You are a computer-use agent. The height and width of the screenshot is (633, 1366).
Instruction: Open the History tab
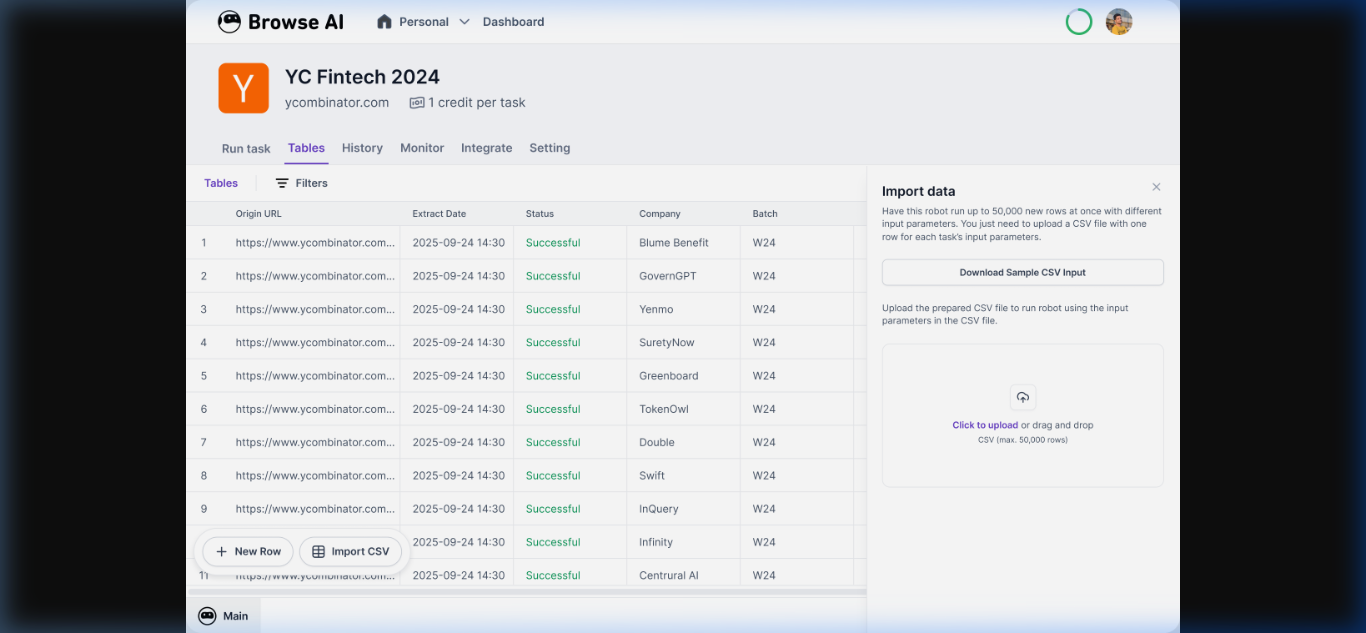click(362, 148)
